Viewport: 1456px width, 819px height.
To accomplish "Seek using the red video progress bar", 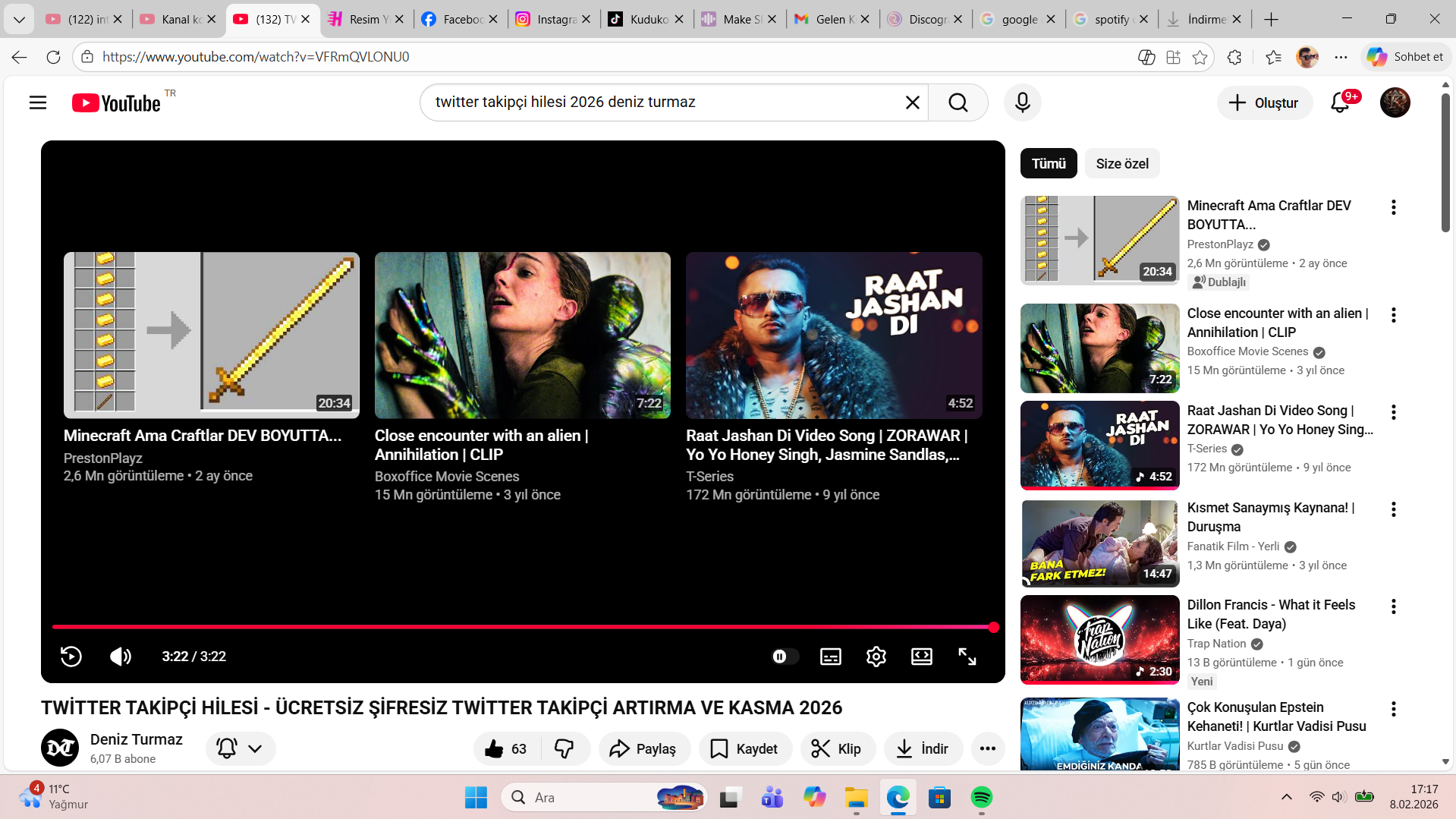I will tap(523, 627).
